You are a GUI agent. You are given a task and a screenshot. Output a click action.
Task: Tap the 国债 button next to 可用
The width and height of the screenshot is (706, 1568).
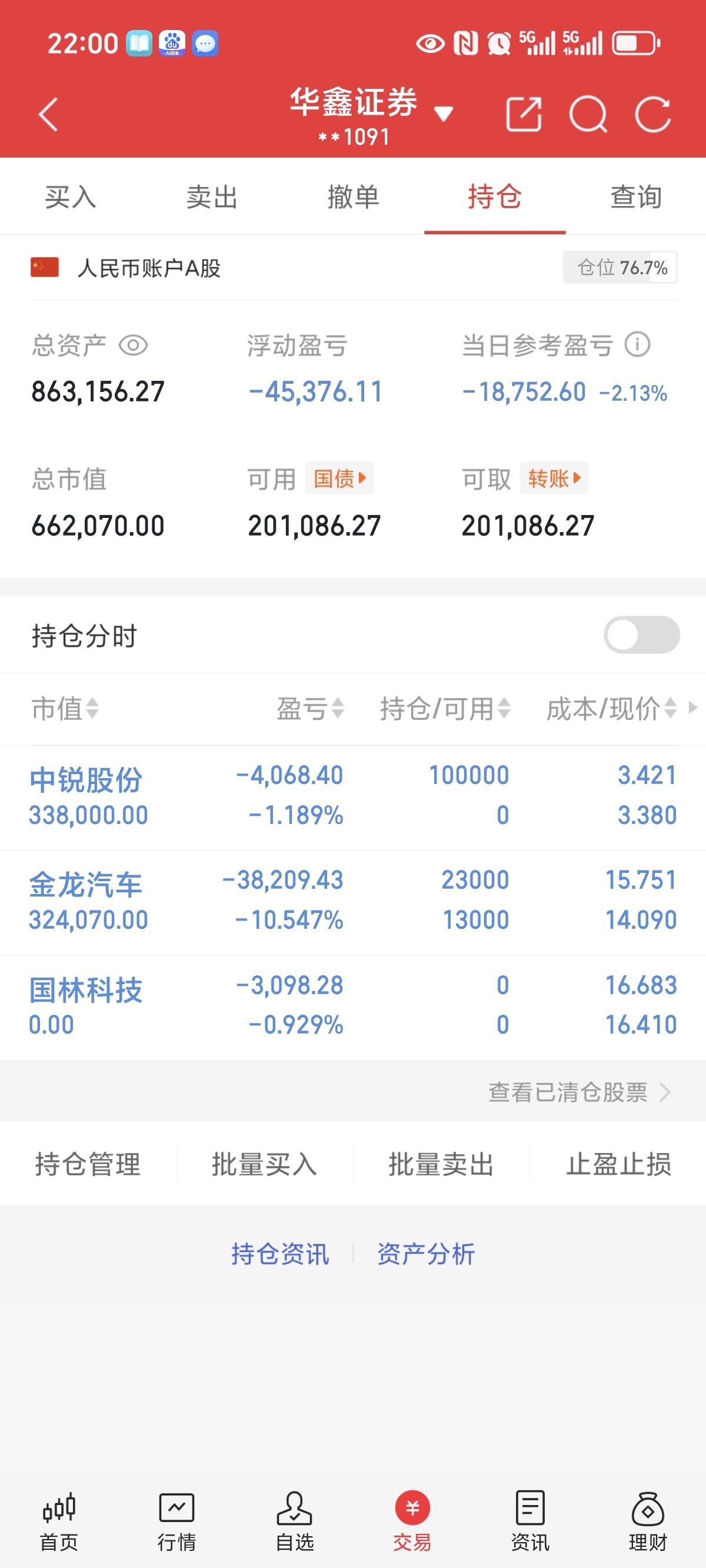point(339,479)
